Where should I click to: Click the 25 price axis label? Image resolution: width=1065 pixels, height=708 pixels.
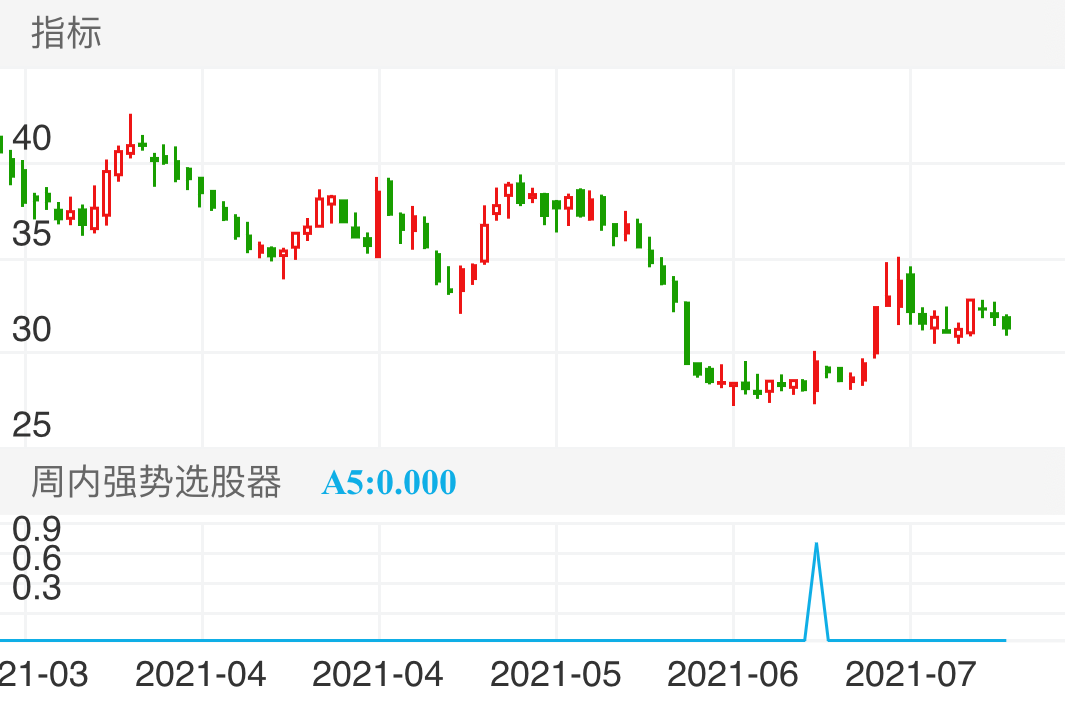point(31,425)
